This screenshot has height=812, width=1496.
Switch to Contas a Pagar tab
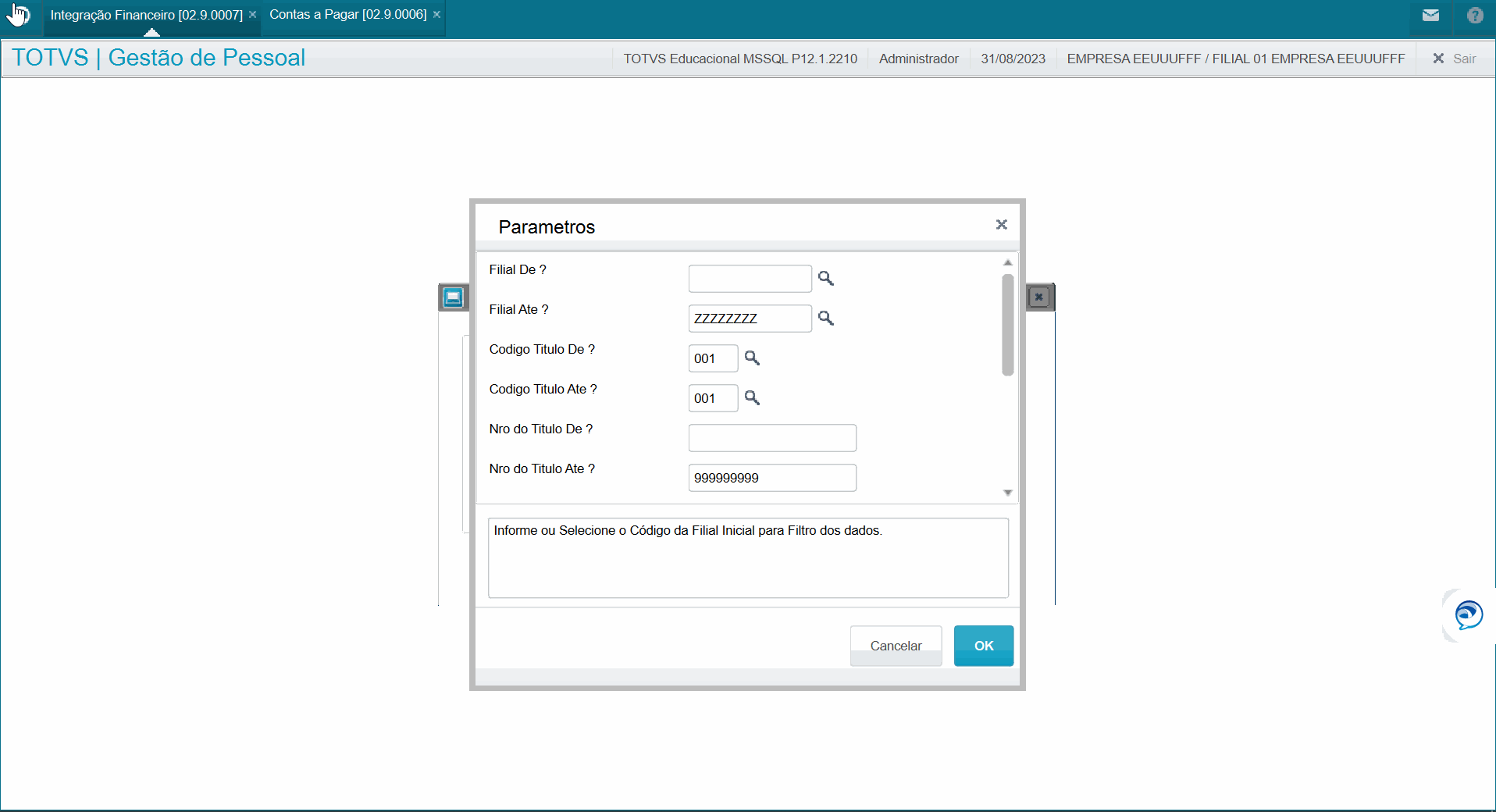347,15
